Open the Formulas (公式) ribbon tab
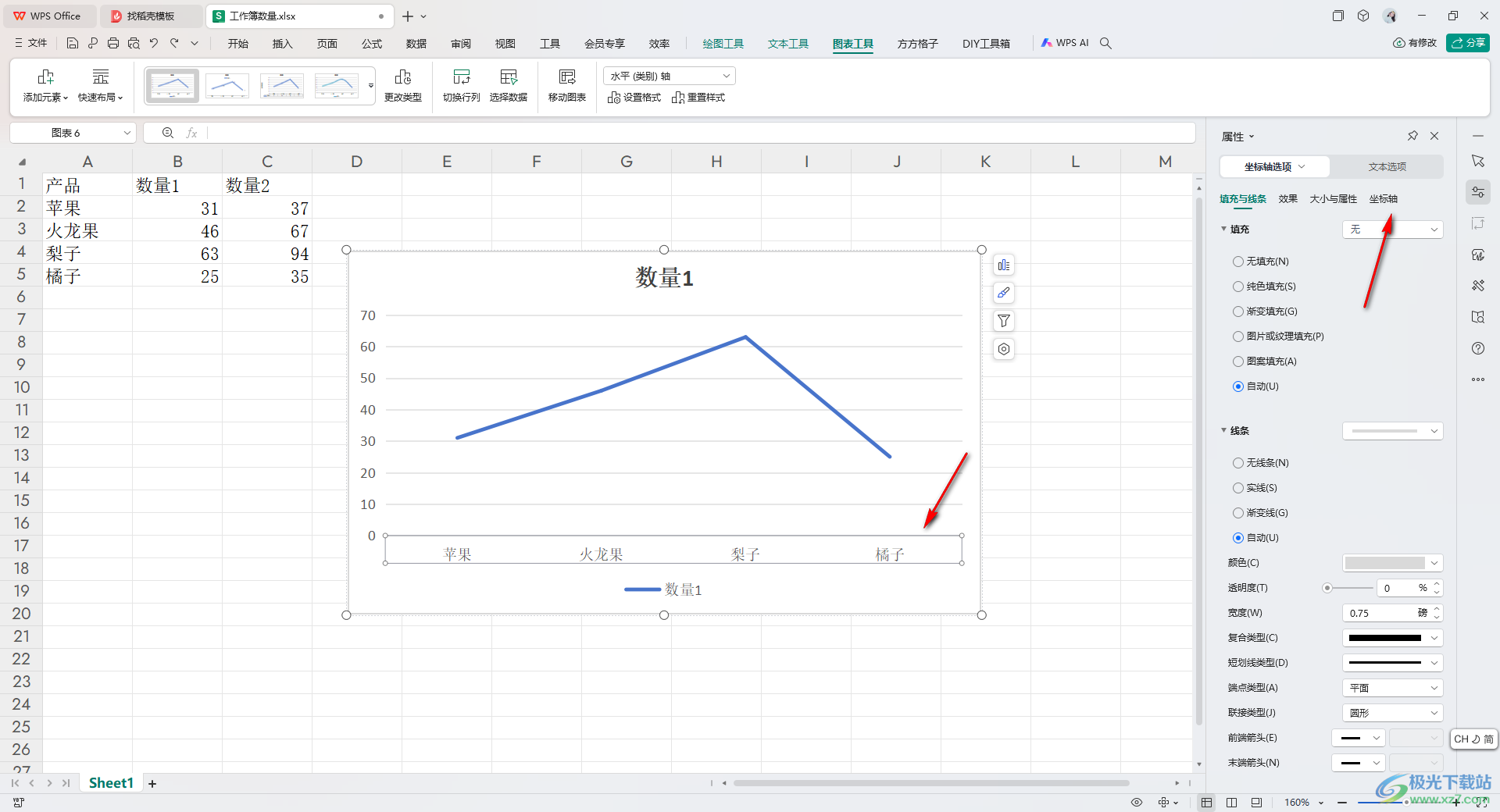This screenshot has height=812, width=1500. tap(372, 44)
